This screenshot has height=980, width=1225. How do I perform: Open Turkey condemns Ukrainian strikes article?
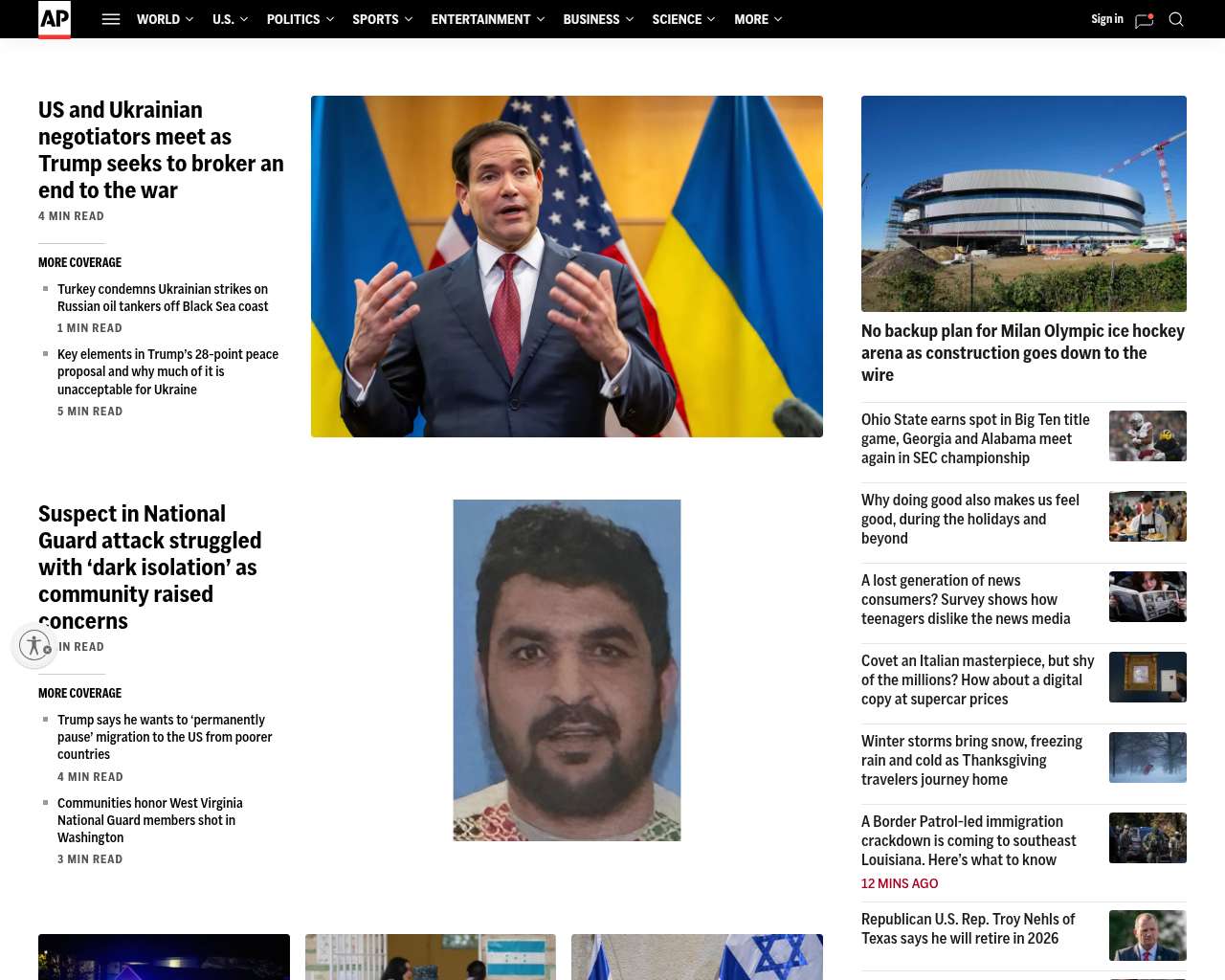point(163,298)
